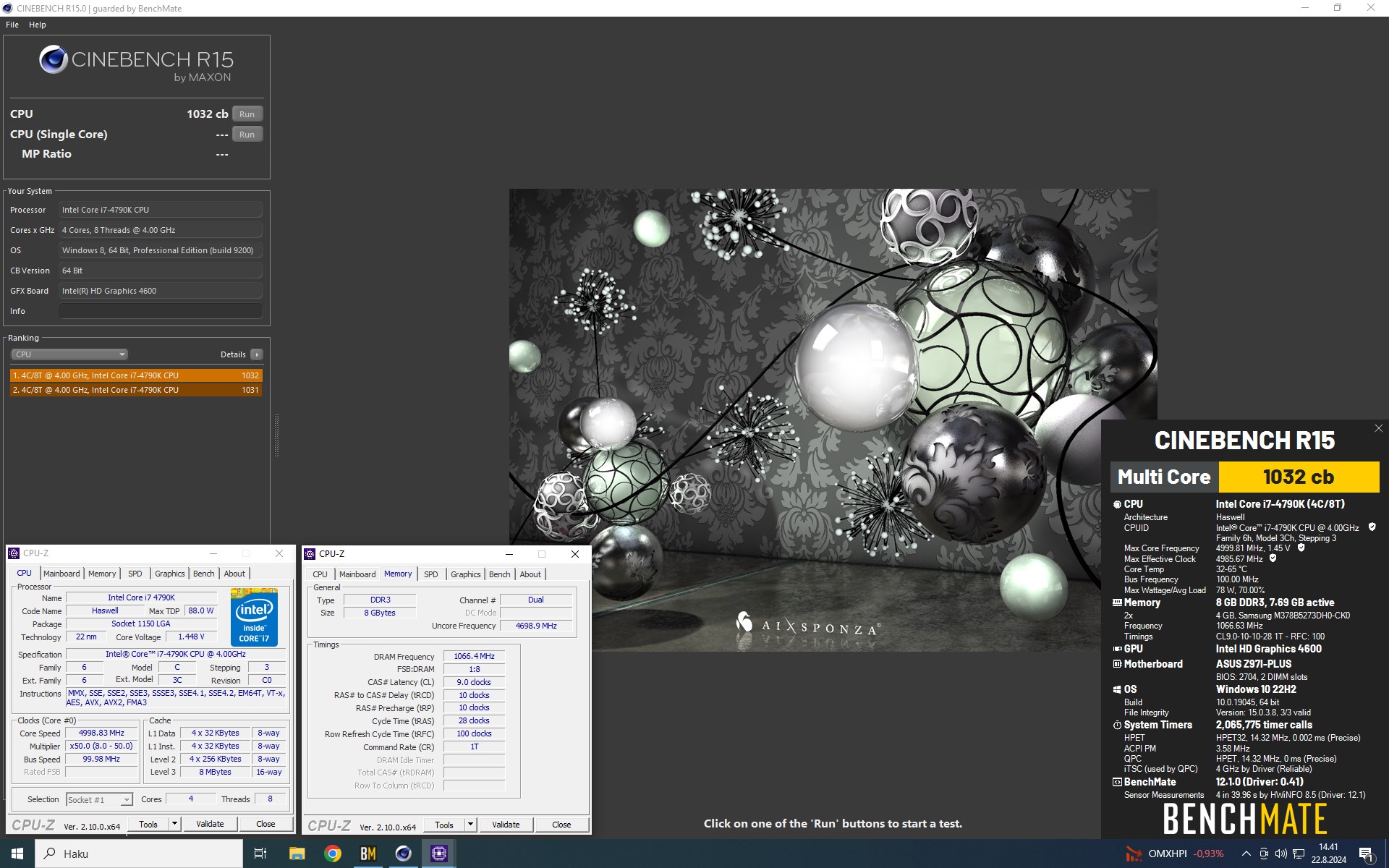Open the File menu in Cinebench

12,25
